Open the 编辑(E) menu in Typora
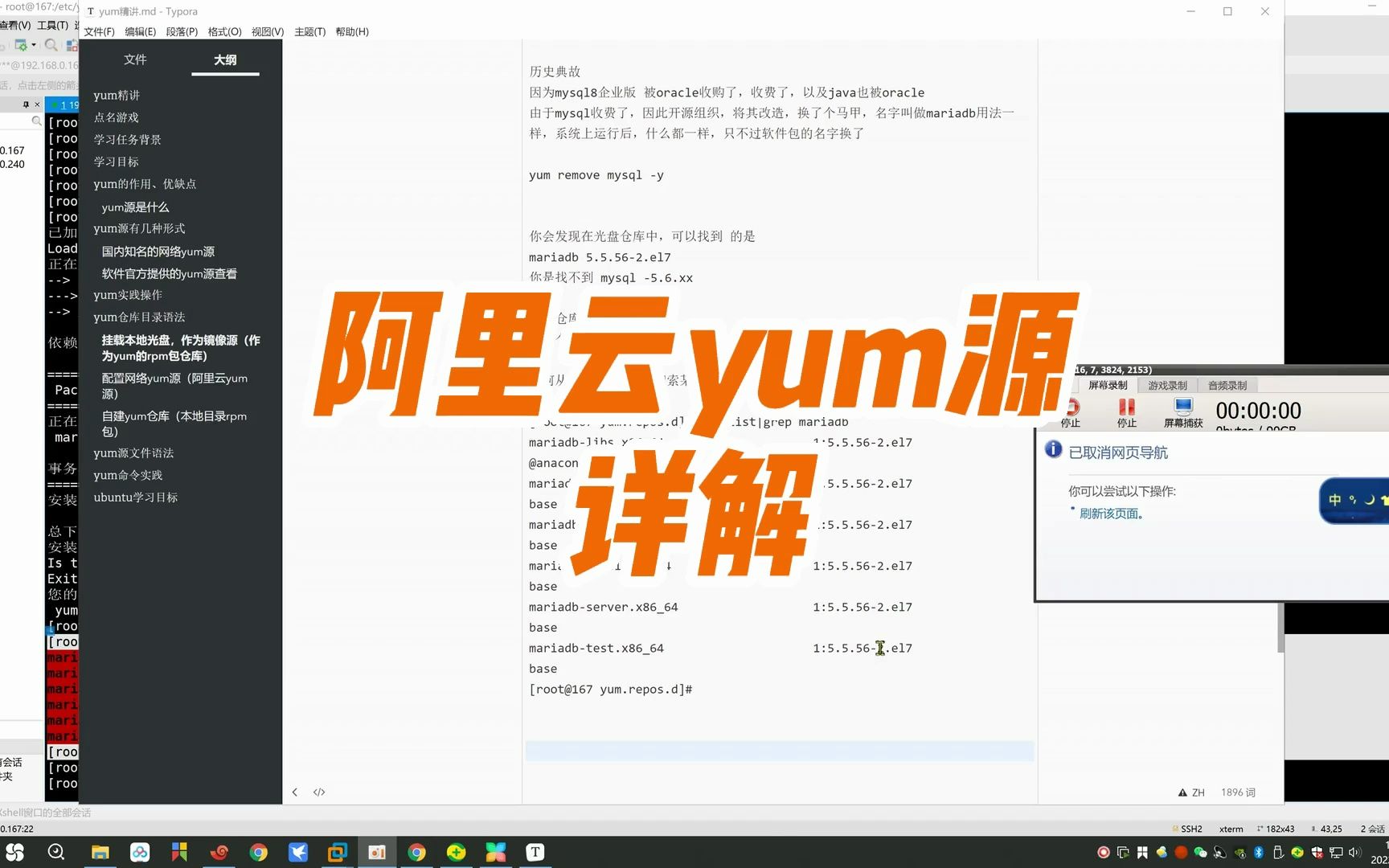This screenshot has width=1389, height=868. tap(140, 32)
